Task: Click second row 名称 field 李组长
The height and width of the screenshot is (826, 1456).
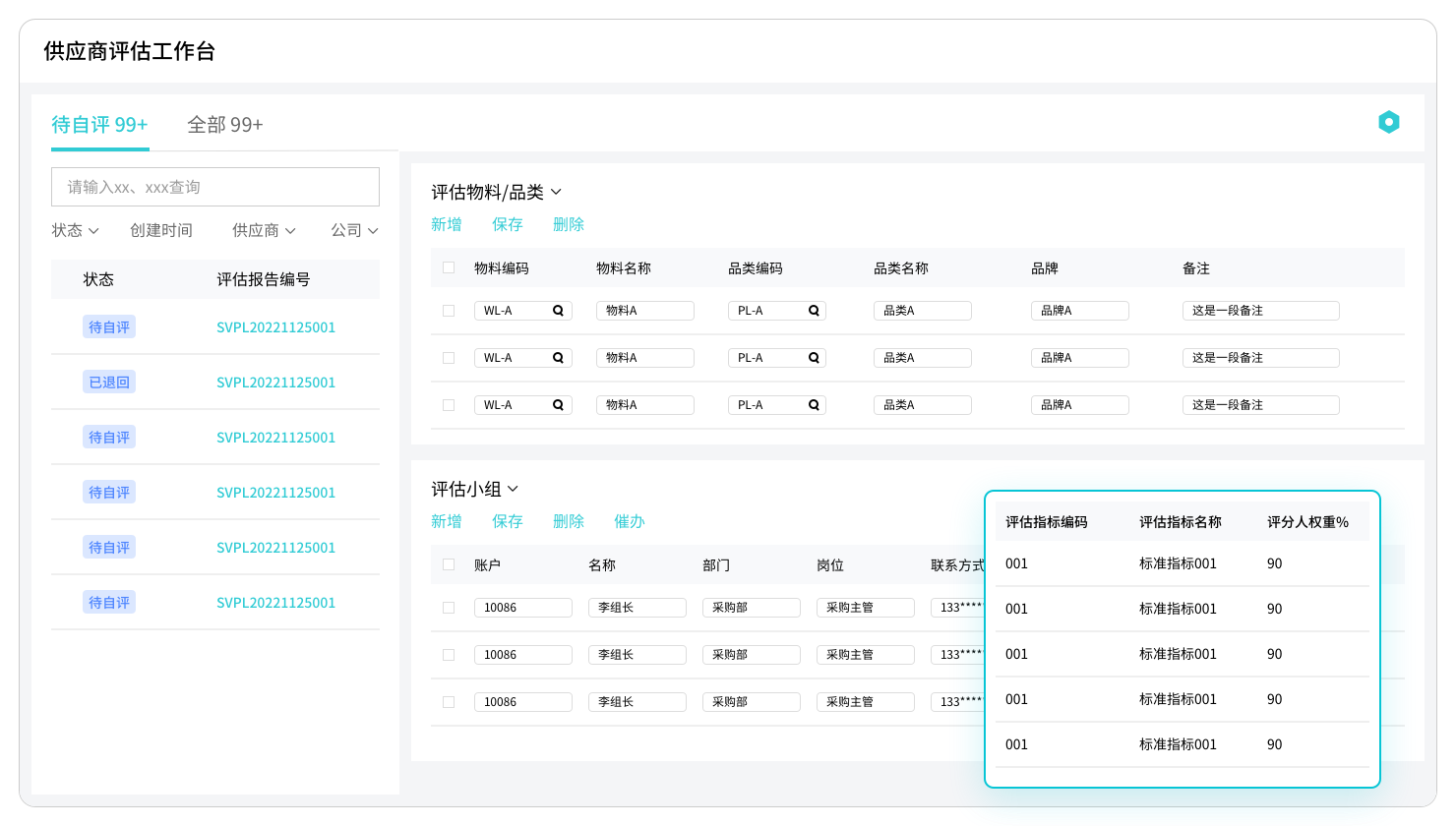Action: tap(637, 655)
